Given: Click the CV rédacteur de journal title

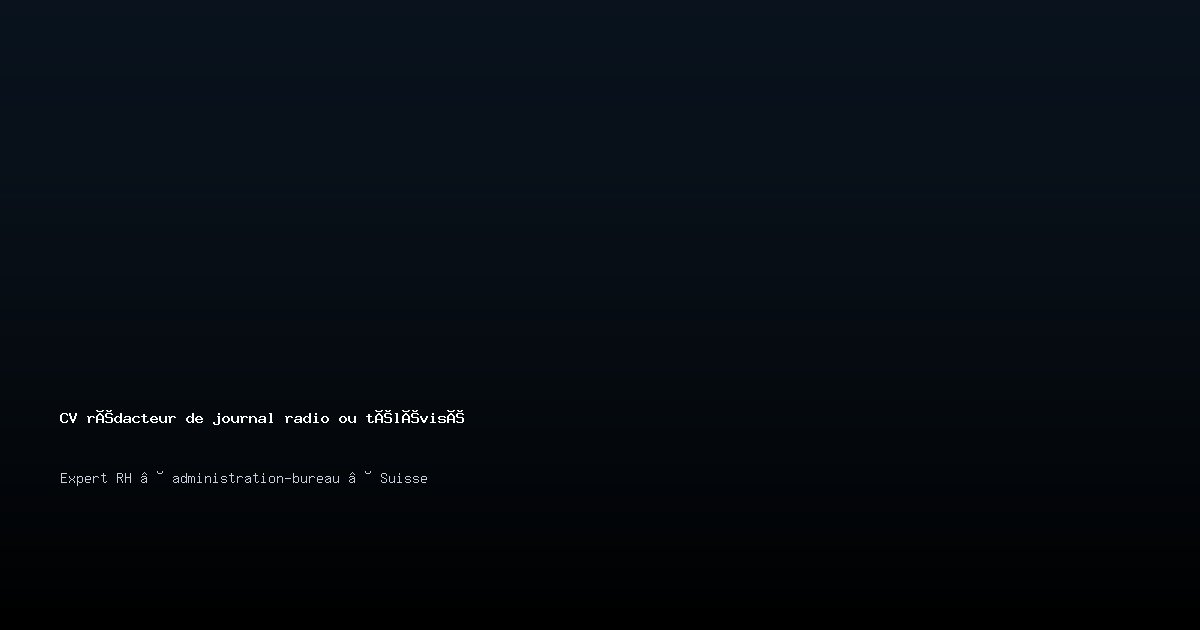Looking at the screenshot, I should tap(262, 418).
